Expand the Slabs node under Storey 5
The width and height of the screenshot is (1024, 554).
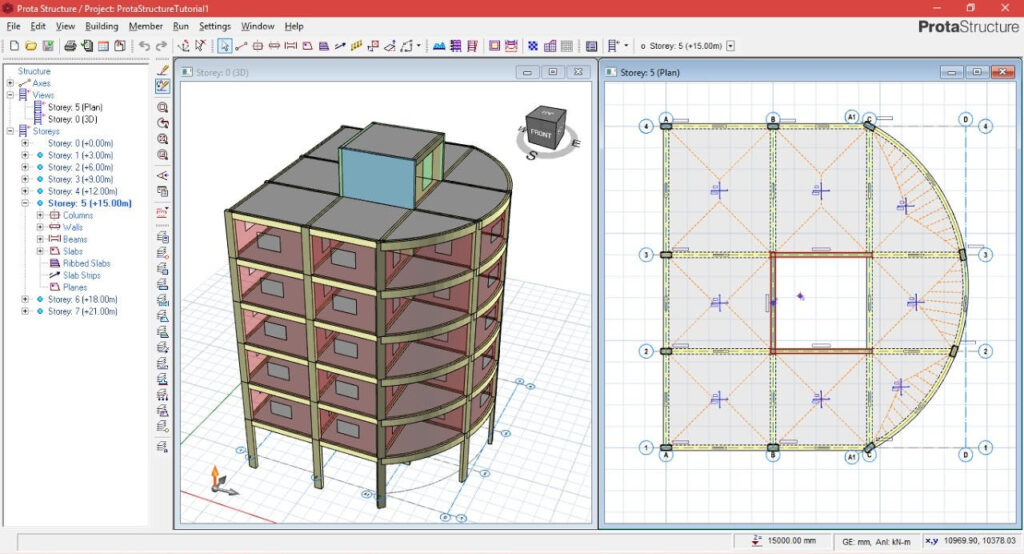40,251
